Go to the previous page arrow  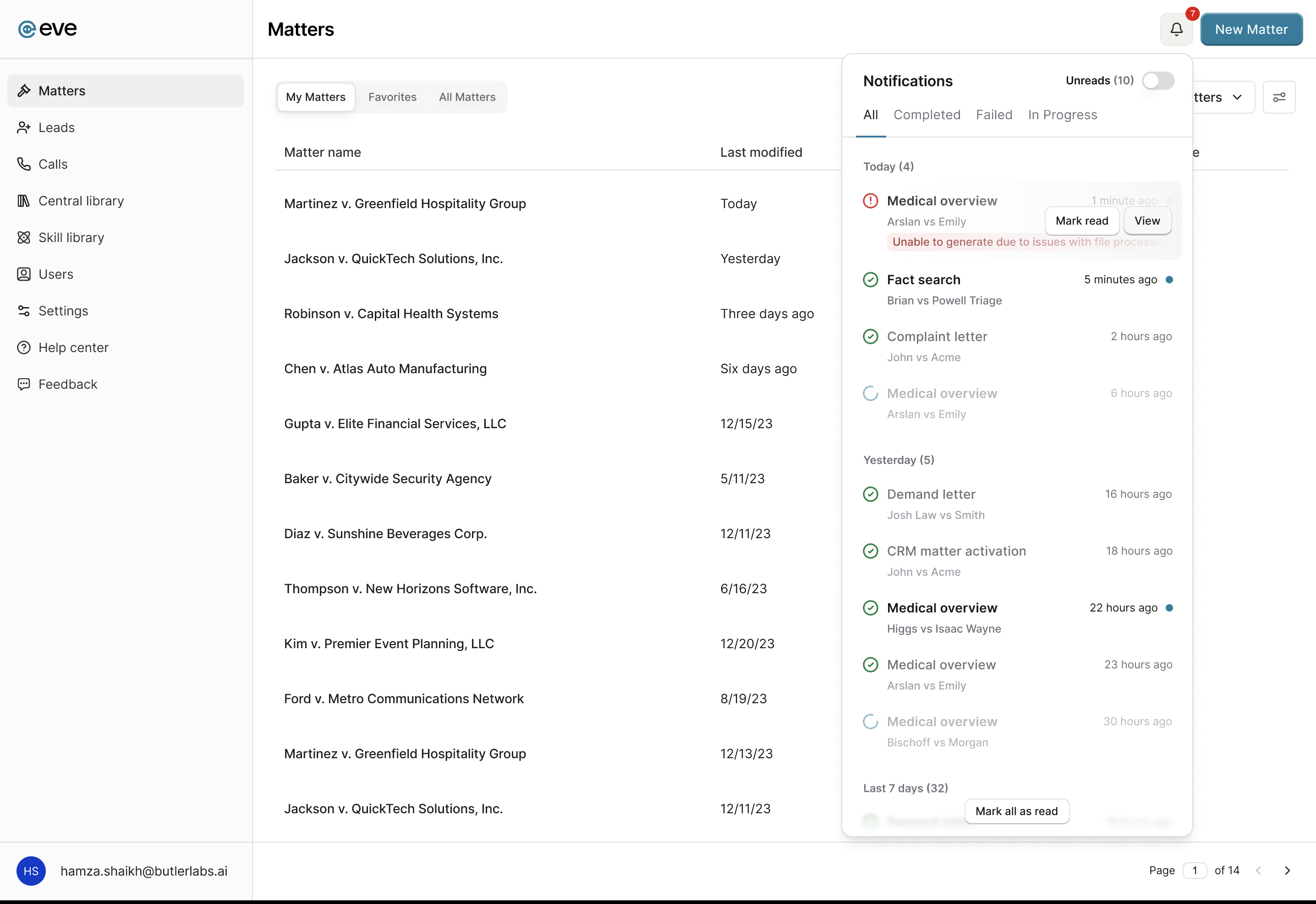coord(1258,871)
